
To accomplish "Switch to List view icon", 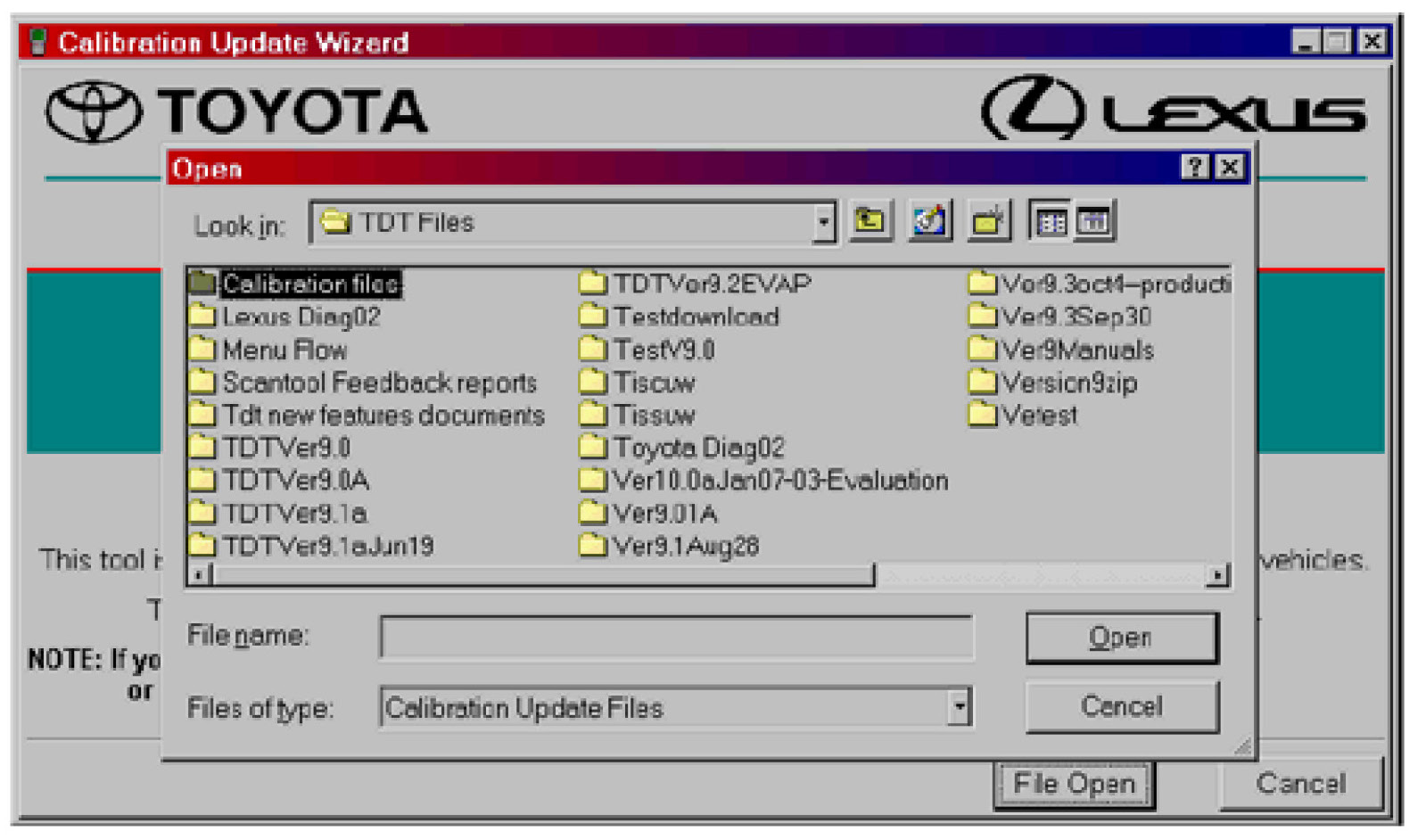I will click(x=1050, y=221).
